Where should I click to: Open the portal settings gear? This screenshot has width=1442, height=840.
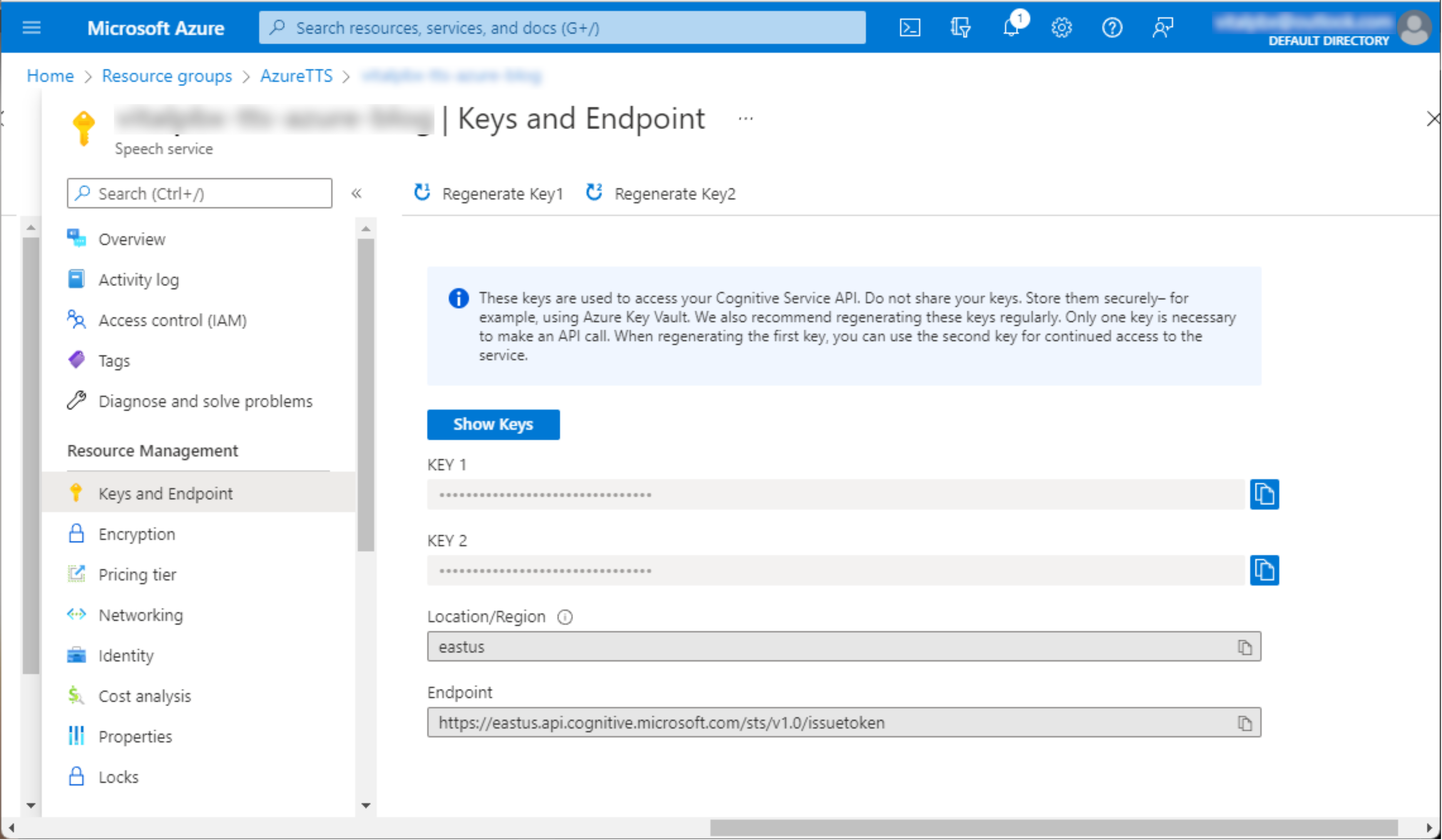[x=1061, y=28]
